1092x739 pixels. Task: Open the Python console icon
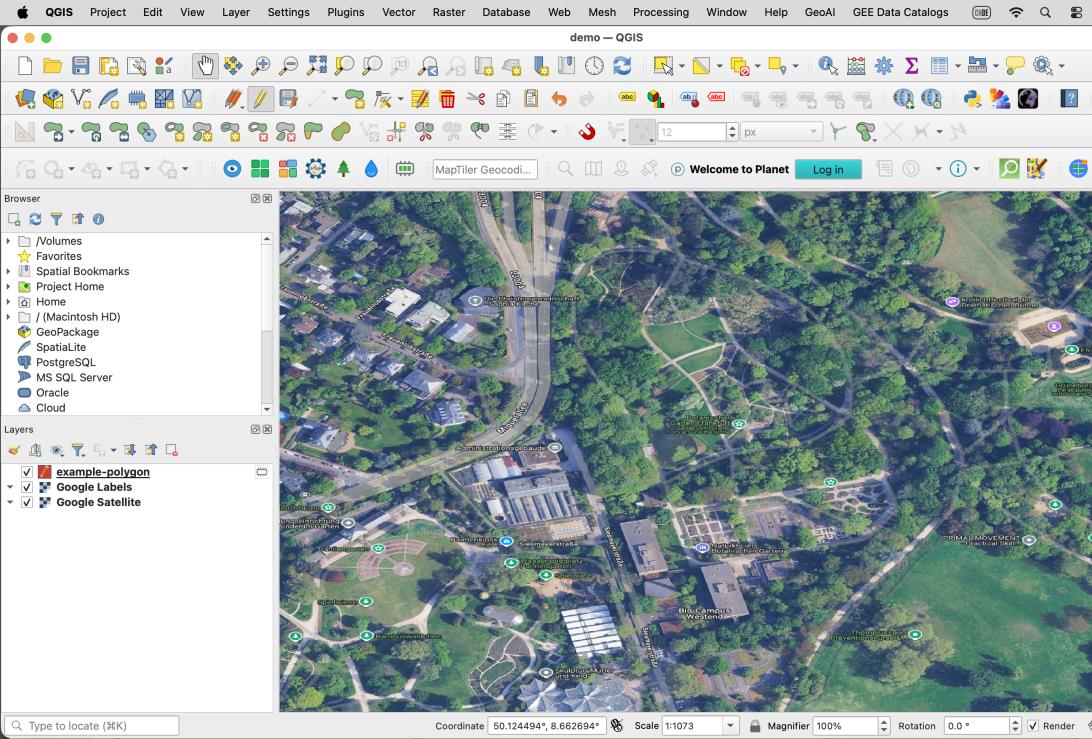pos(972,99)
